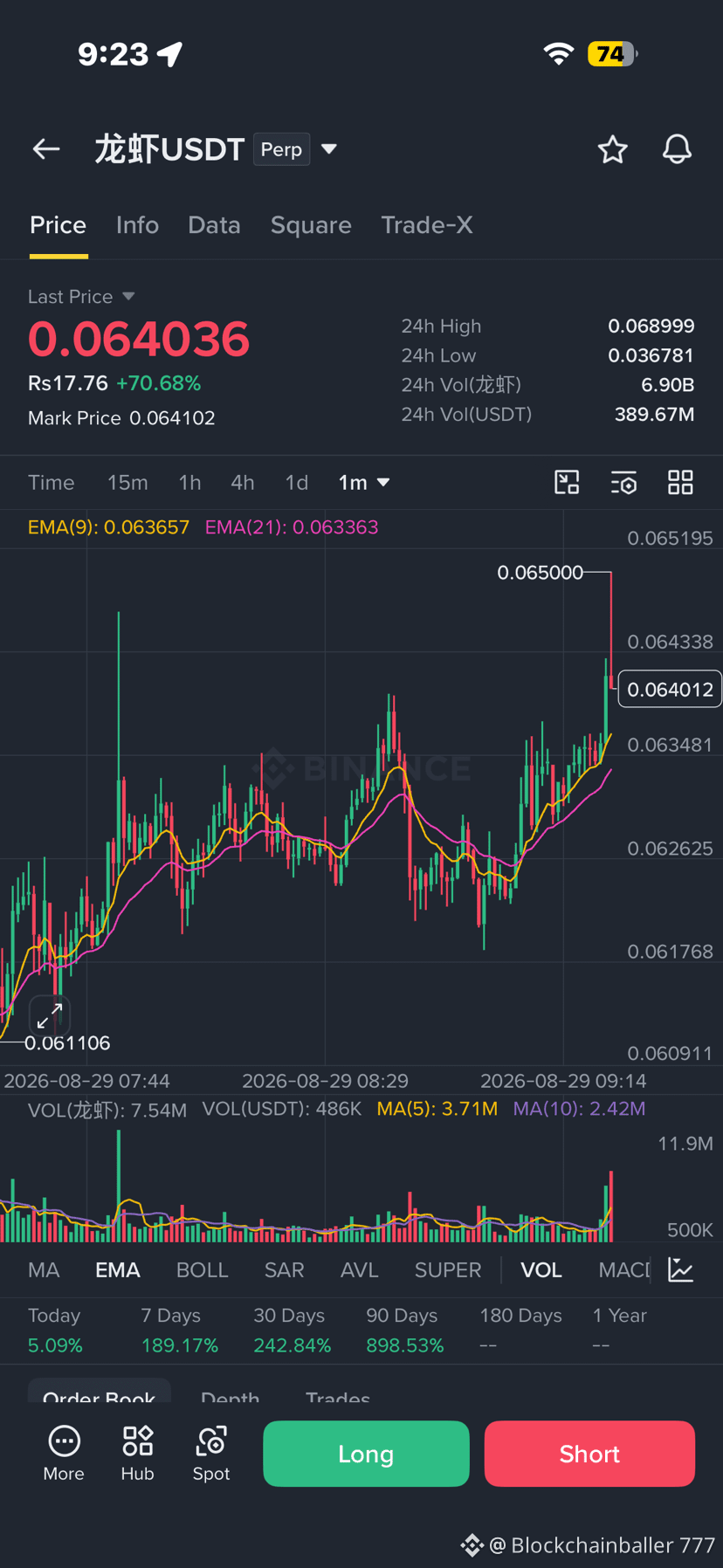Expand the trading pair selector arrow
The image size is (723, 1568).
click(329, 149)
